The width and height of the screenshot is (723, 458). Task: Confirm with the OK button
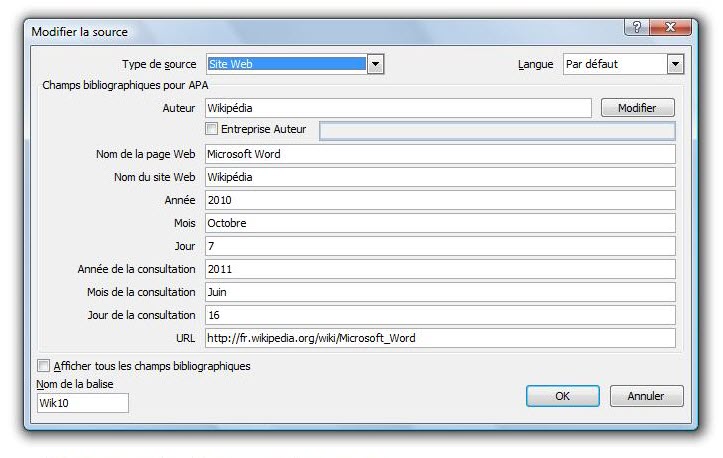pyautogui.click(x=562, y=396)
